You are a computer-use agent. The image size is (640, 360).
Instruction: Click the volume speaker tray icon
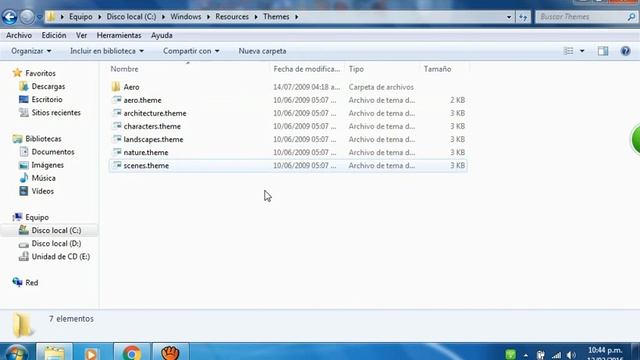coord(571,355)
